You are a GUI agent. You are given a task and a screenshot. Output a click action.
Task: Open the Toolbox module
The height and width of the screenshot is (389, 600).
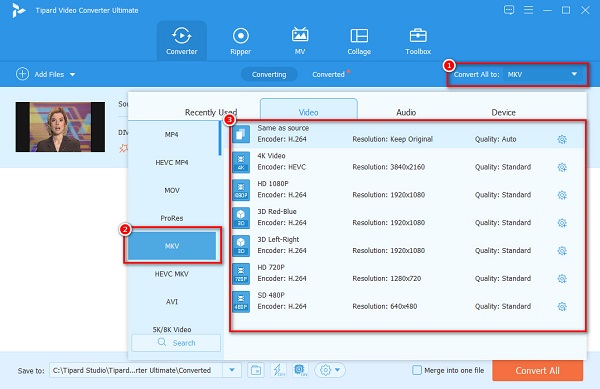(x=418, y=41)
